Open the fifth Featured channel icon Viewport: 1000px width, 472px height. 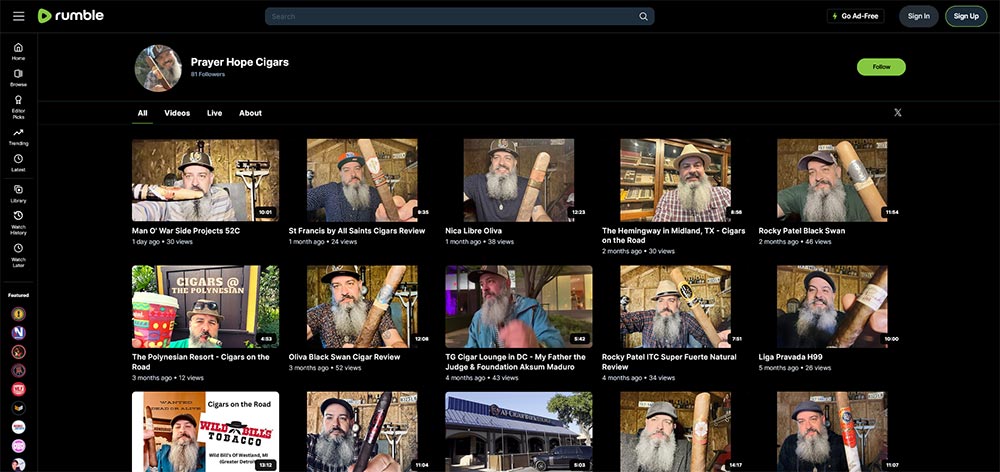18,389
